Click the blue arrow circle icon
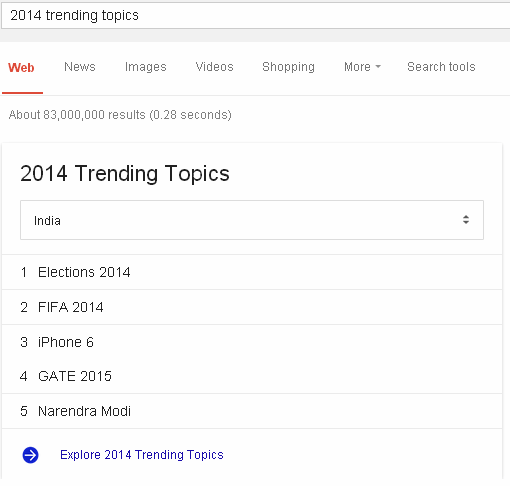 point(30,455)
